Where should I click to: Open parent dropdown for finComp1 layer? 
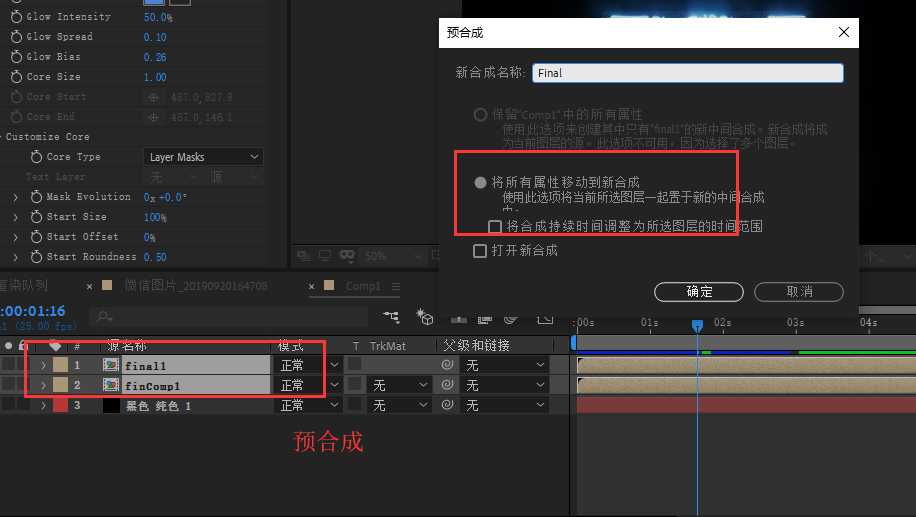click(x=505, y=385)
